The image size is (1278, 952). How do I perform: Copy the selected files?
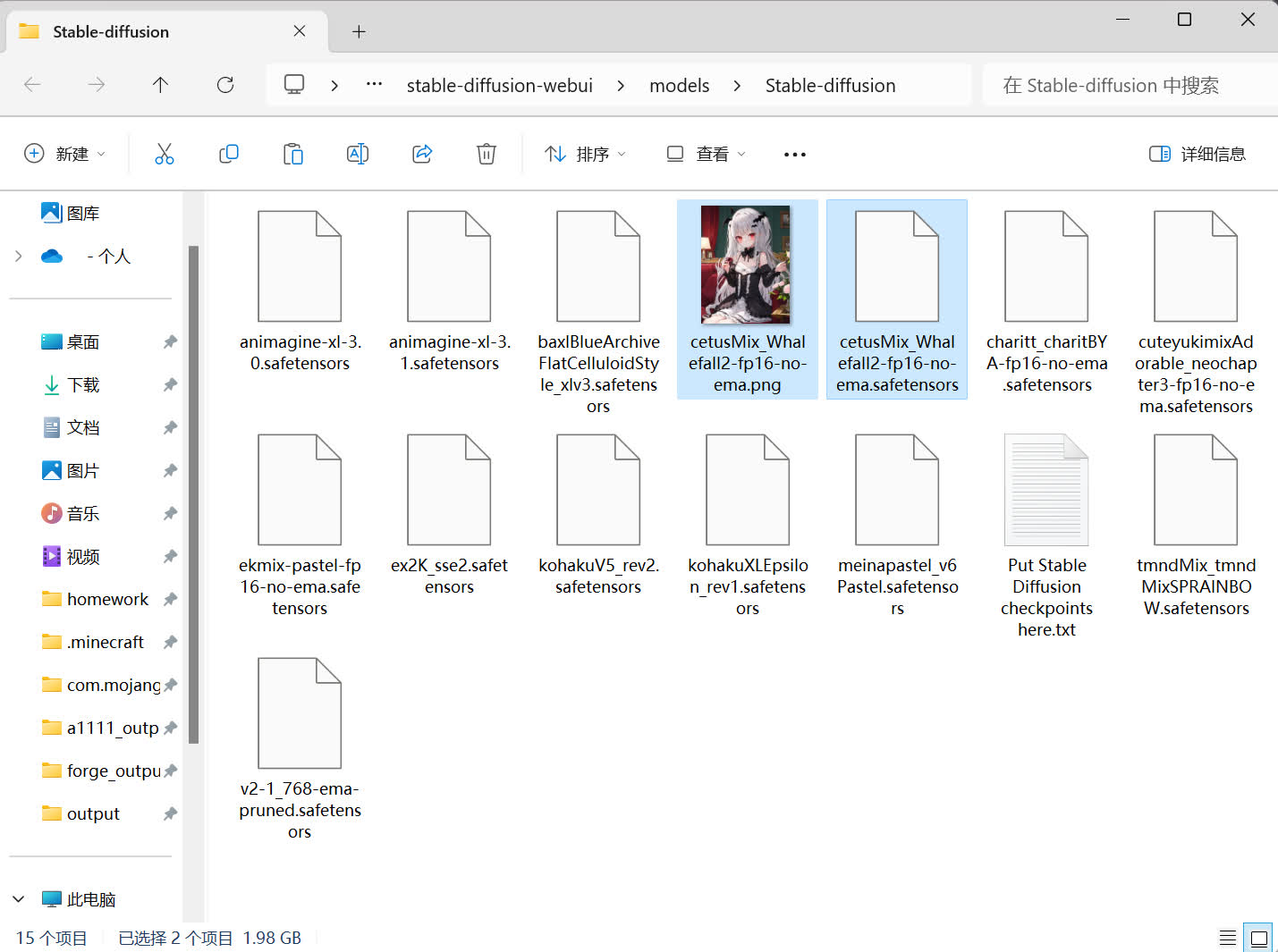[229, 153]
